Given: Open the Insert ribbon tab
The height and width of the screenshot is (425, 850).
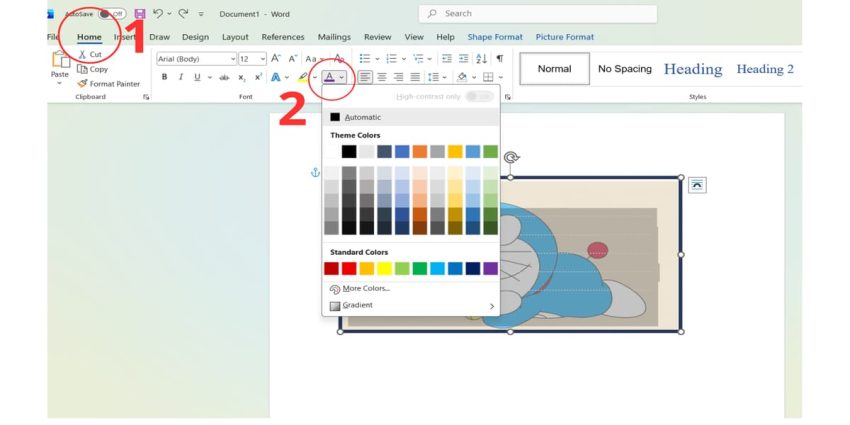Looking at the screenshot, I should click(124, 37).
